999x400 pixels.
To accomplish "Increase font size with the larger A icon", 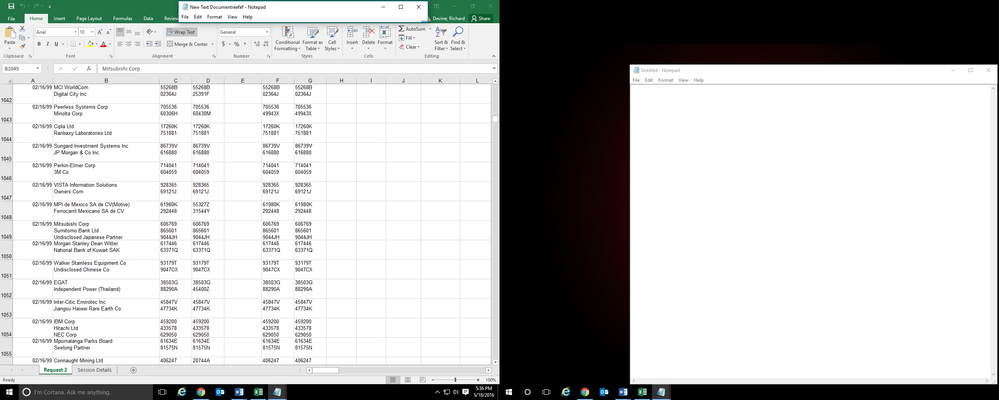I will click(x=100, y=32).
